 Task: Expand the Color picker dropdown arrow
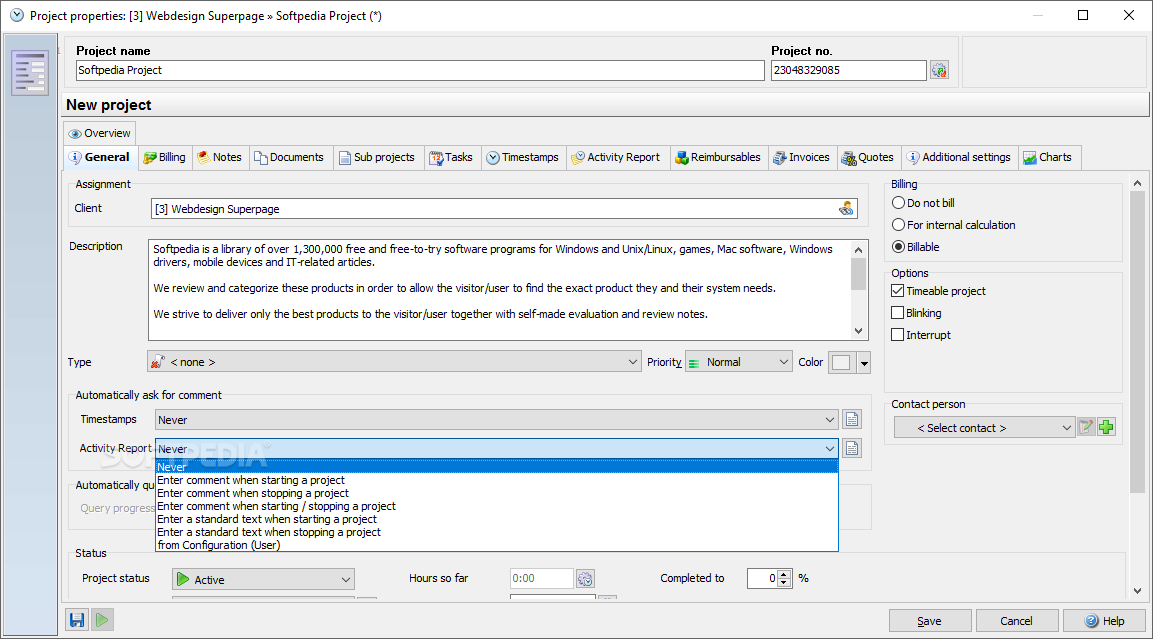864,363
